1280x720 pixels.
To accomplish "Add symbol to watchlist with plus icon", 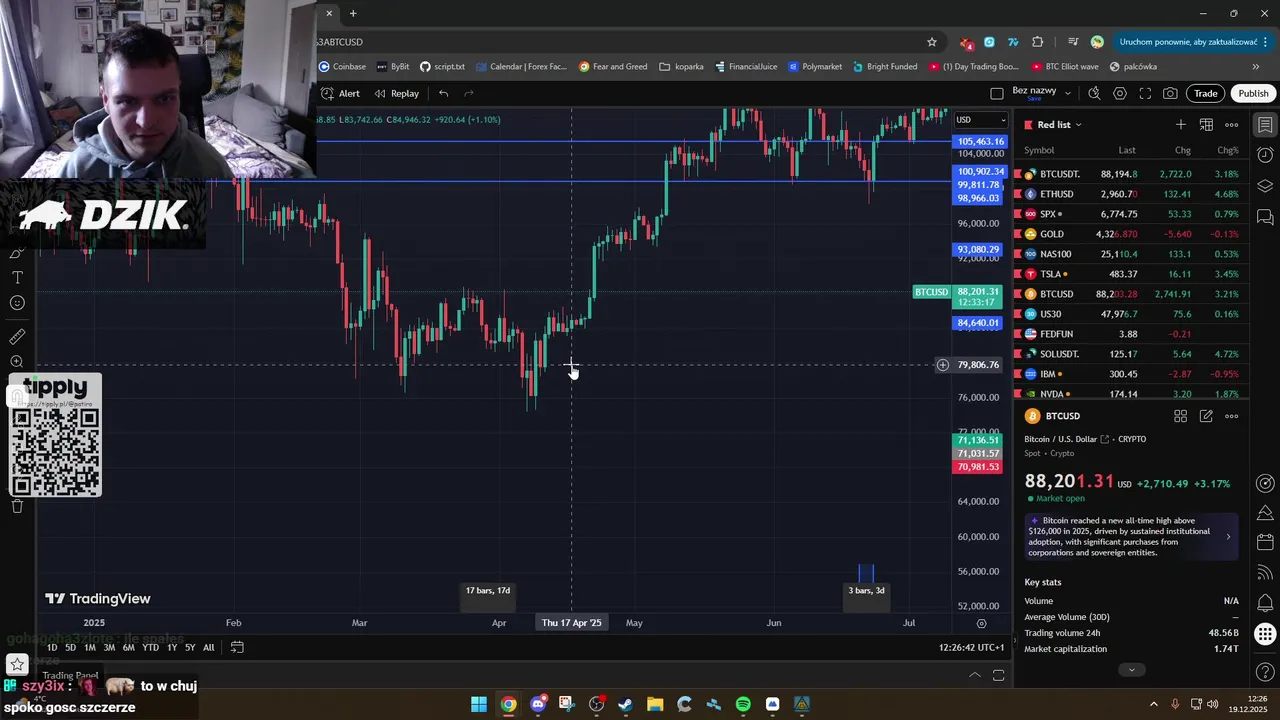I will pyautogui.click(x=1180, y=124).
